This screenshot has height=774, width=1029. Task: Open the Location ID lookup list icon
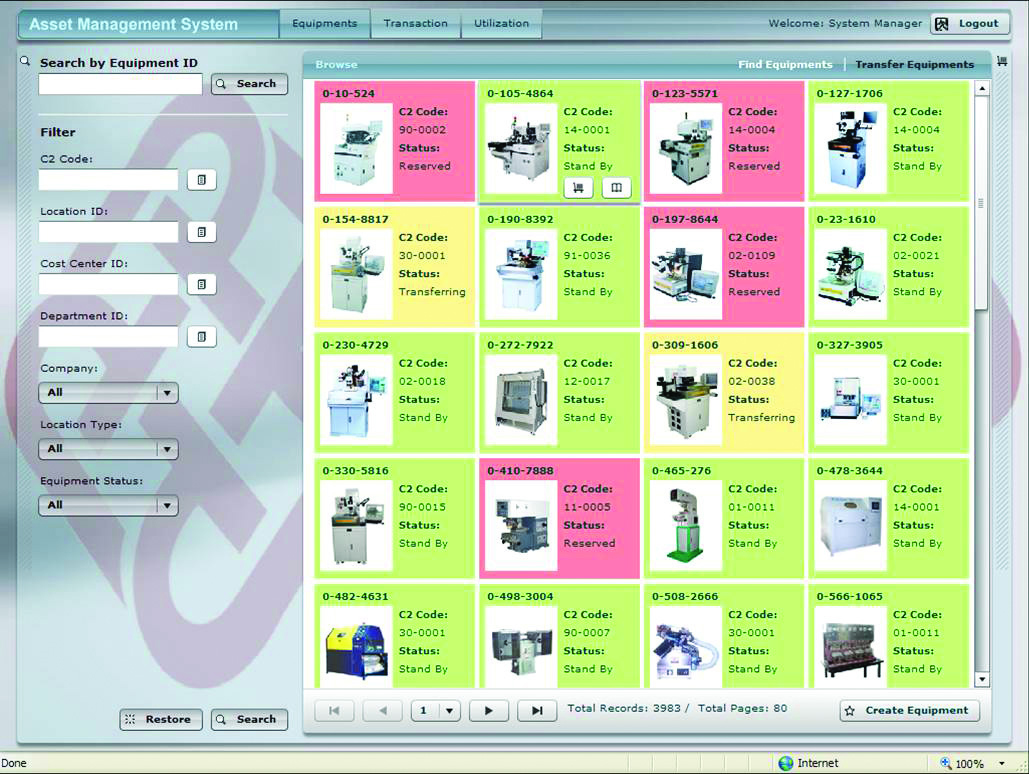[x=201, y=232]
